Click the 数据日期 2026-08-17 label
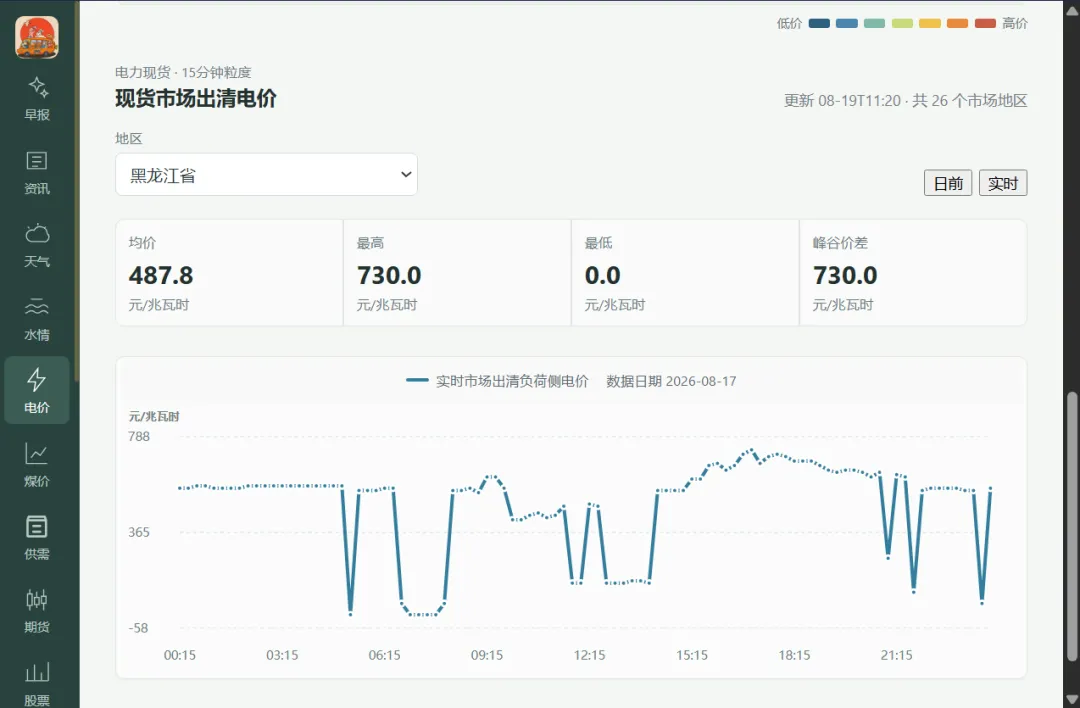The image size is (1080, 708). [671, 381]
